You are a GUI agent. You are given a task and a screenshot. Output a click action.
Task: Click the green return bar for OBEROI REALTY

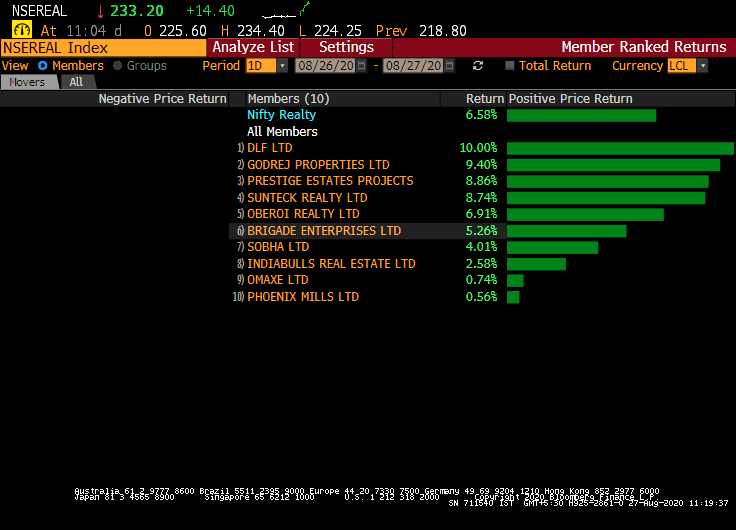[x=585, y=214]
